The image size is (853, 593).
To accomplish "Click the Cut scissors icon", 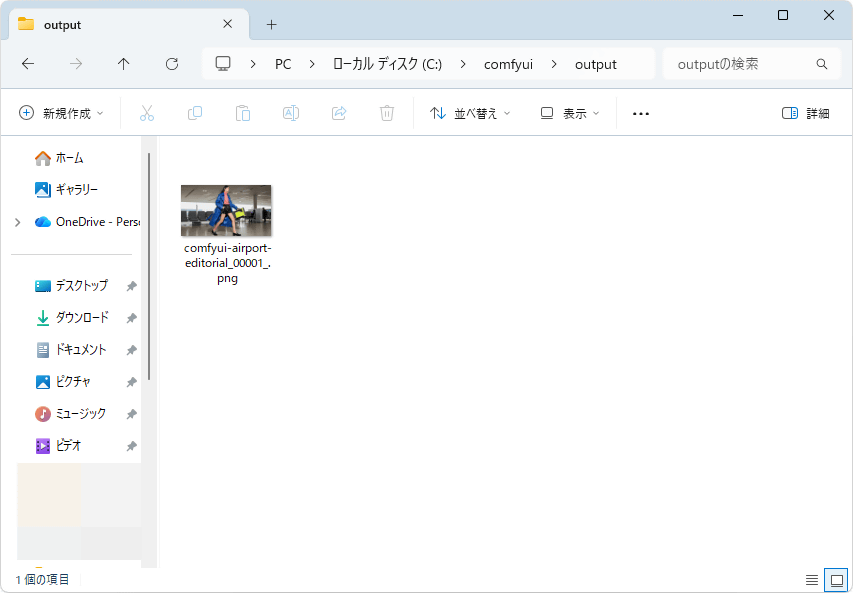I will pyautogui.click(x=147, y=113).
